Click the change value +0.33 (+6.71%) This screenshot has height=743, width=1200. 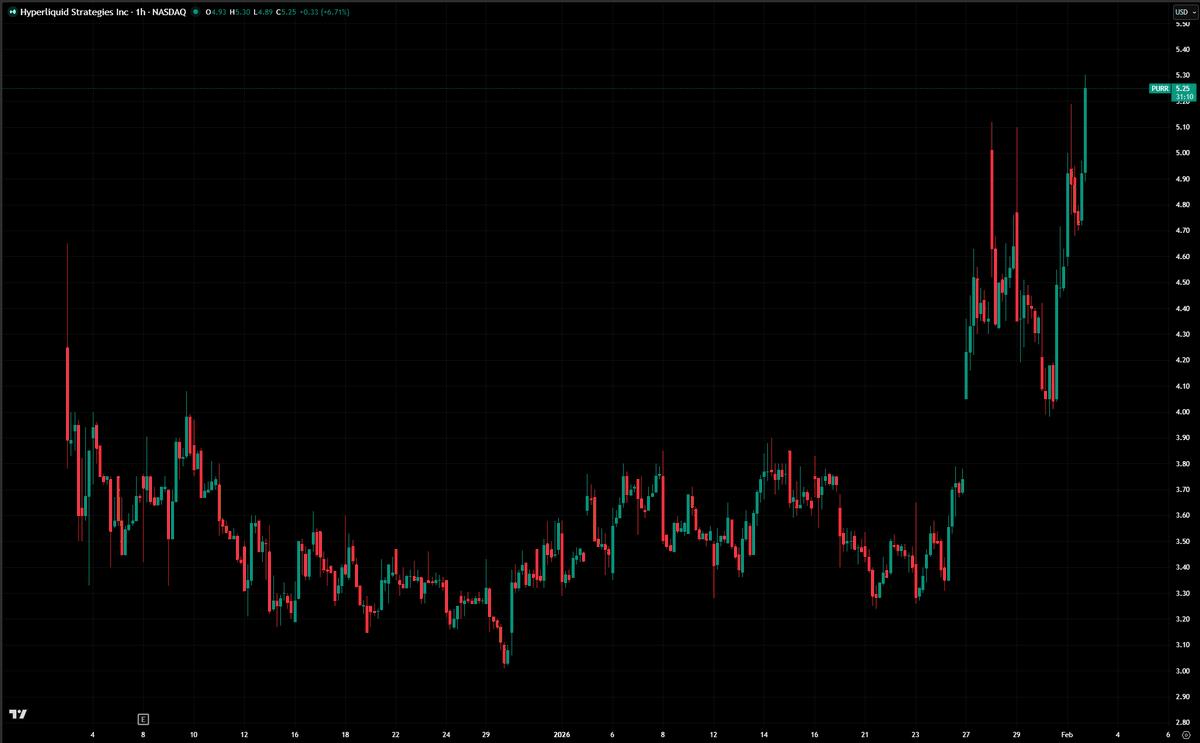[325, 12]
